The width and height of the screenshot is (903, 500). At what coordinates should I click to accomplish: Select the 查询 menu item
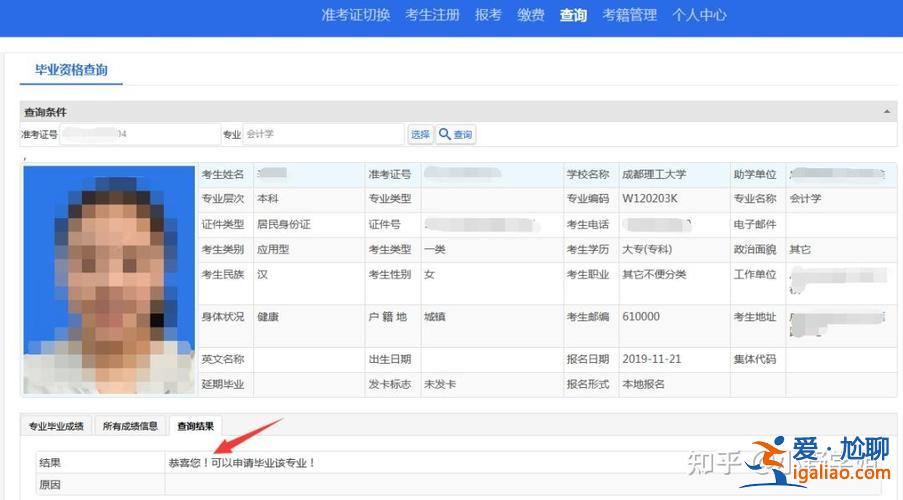573,15
